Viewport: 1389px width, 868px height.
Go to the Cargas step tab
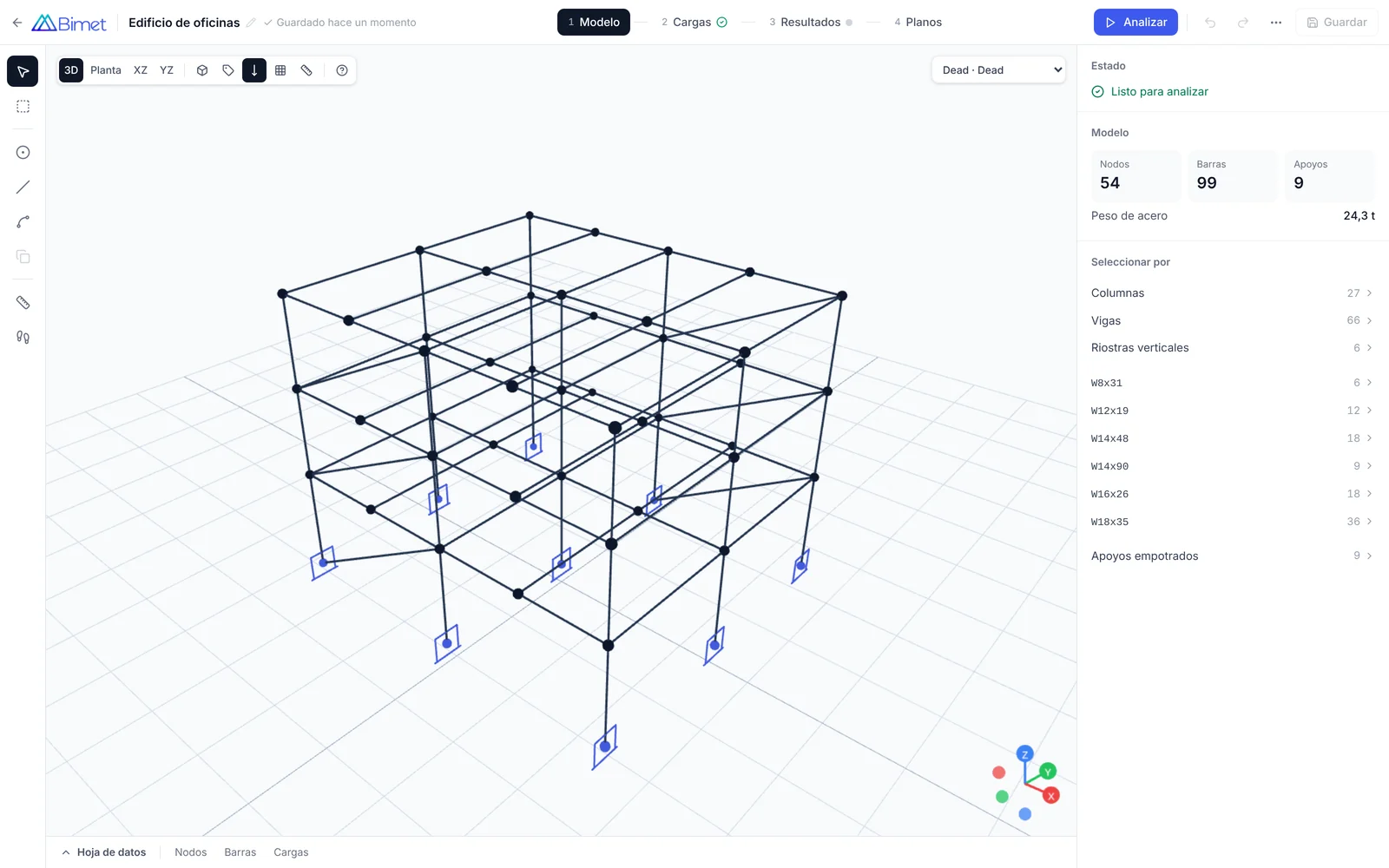coord(694,23)
